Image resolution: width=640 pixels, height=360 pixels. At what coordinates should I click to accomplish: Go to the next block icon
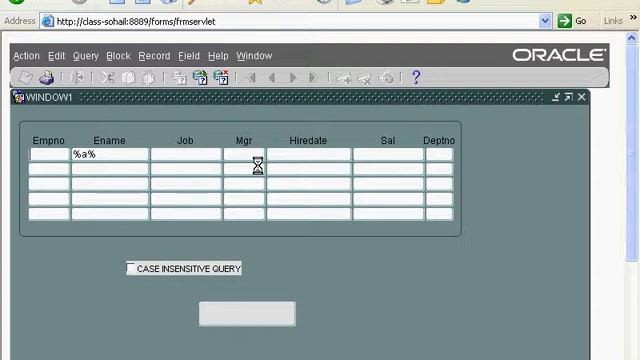(313, 77)
